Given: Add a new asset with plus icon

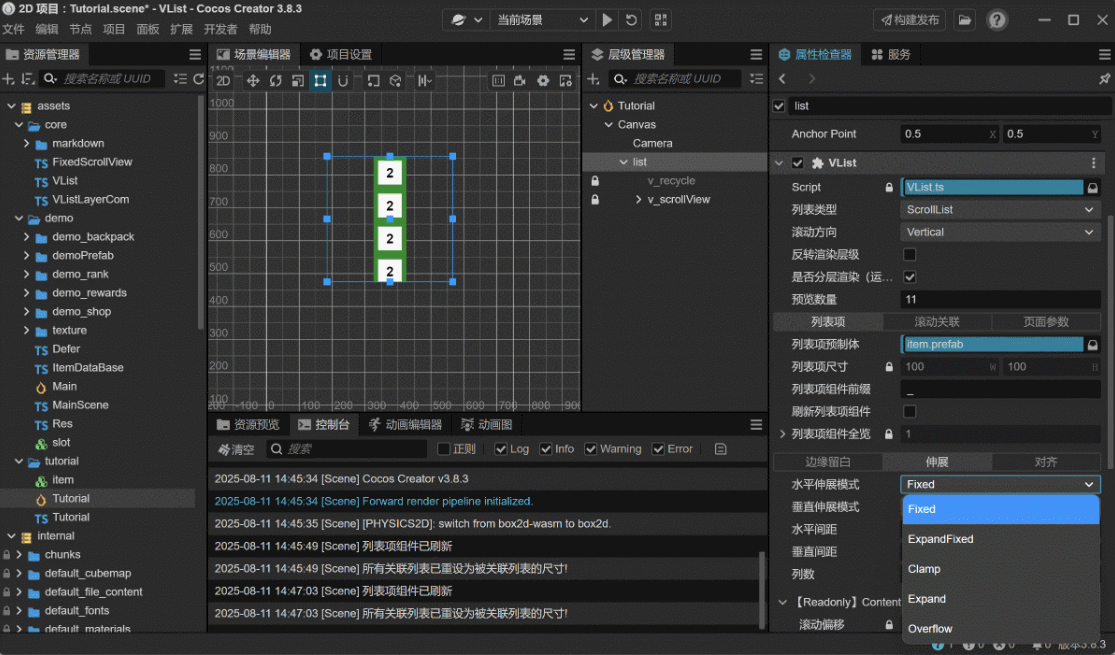Looking at the screenshot, I should click(x=9, y=79).
